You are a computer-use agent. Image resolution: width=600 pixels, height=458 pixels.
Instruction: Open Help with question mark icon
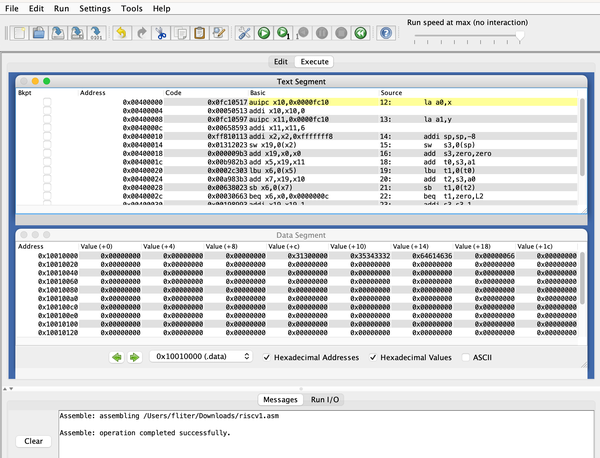tap(385, 33)
